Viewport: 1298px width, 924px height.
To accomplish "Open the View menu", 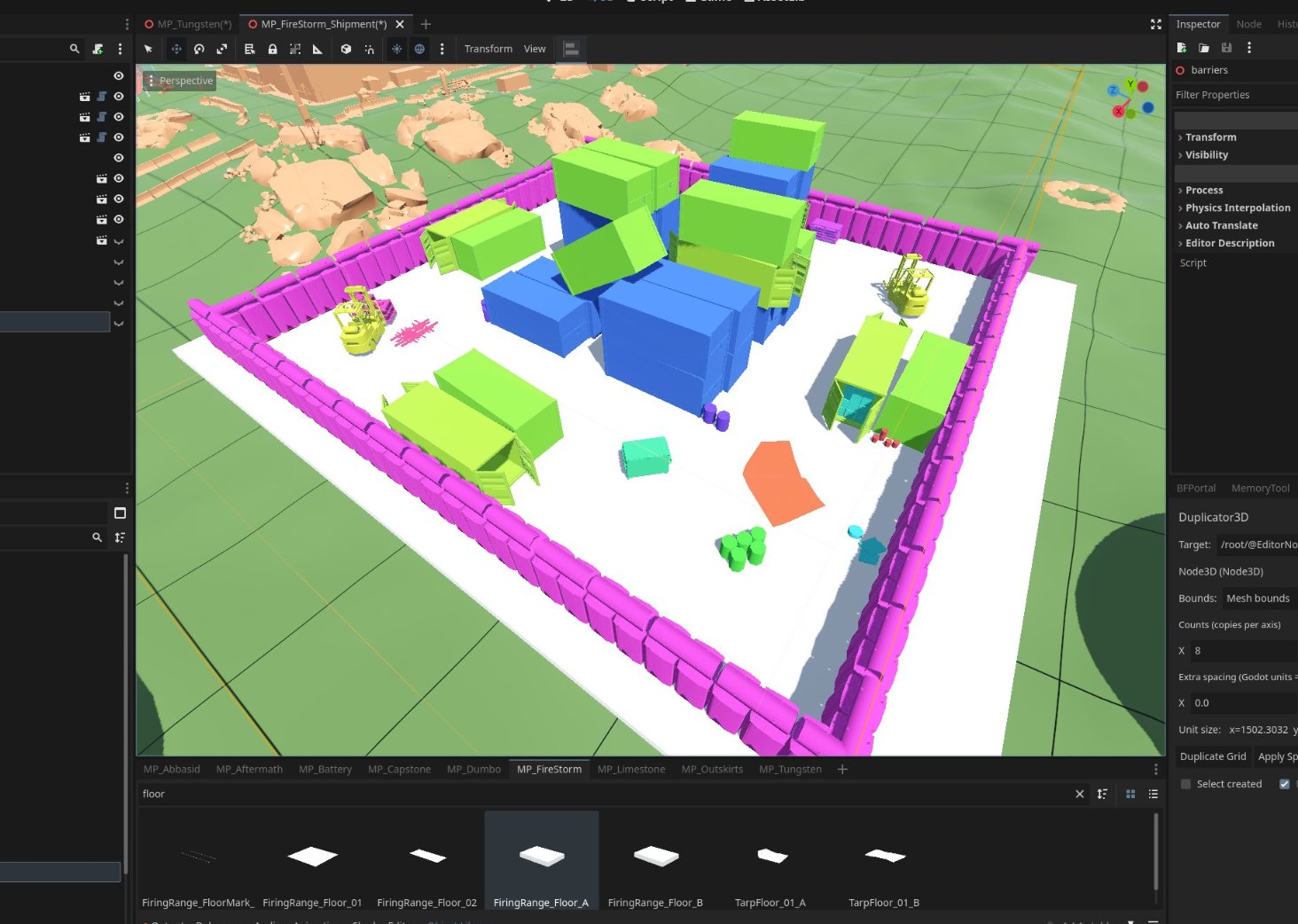I will click(535, 49).
